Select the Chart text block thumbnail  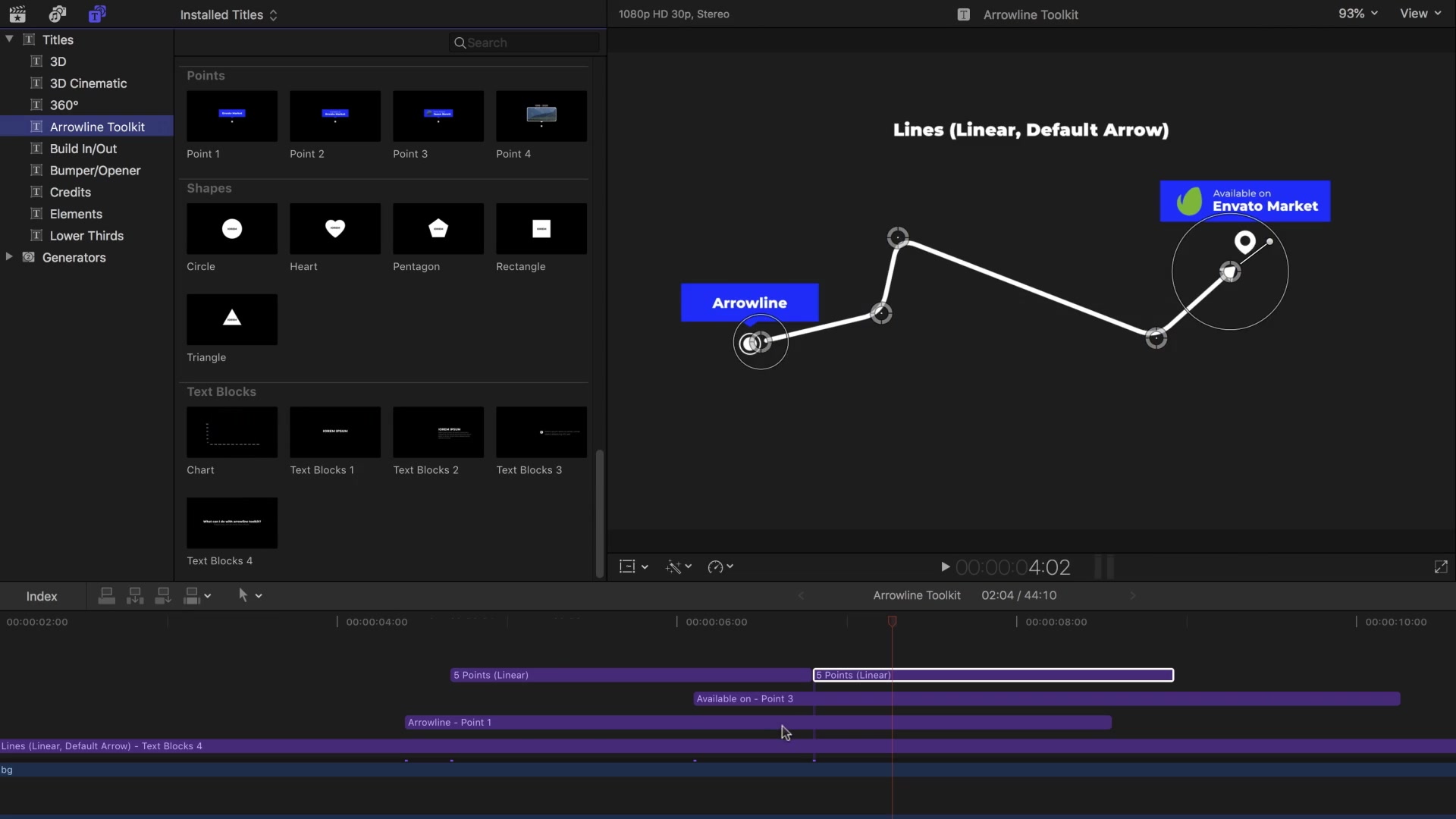coord(232,432)
